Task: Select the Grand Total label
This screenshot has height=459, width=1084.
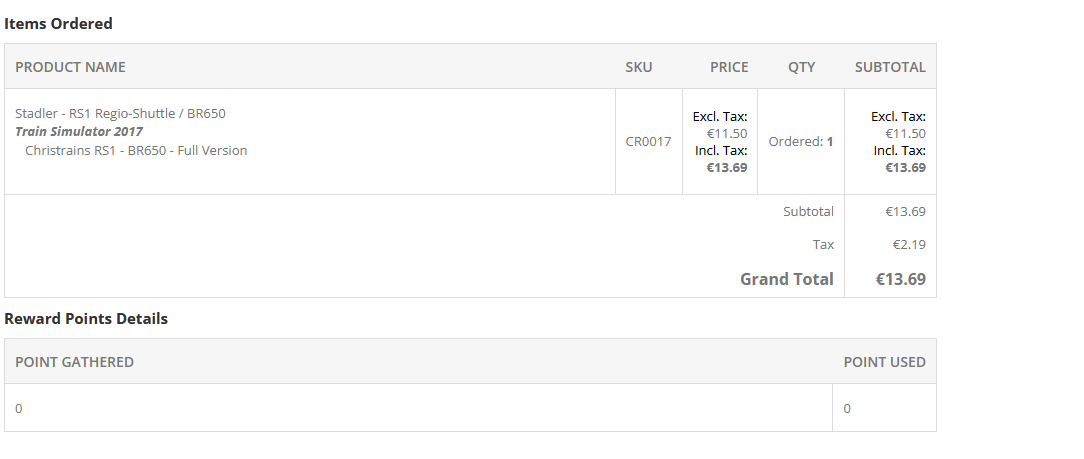Action: pos(786,279)
